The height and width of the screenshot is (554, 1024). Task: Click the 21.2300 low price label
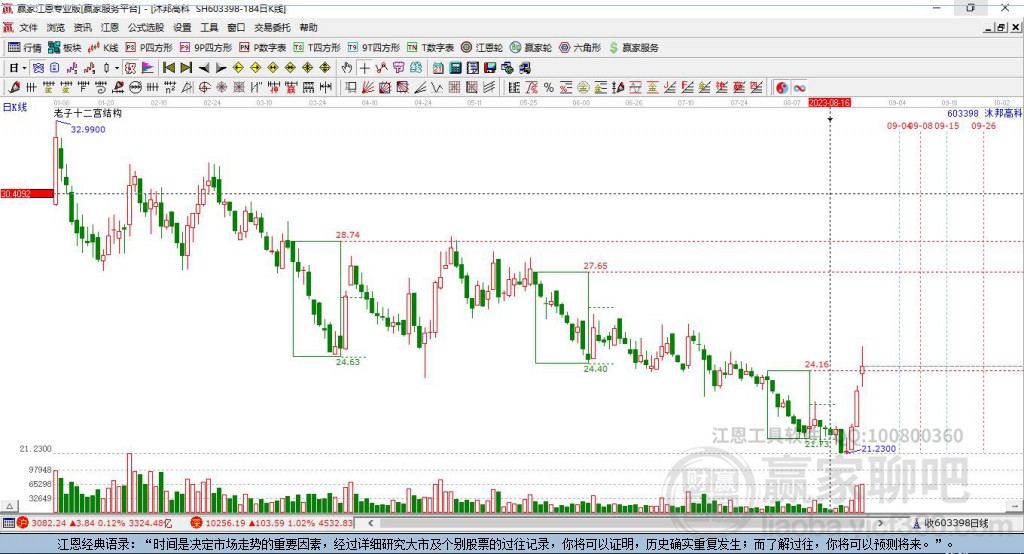878,449
